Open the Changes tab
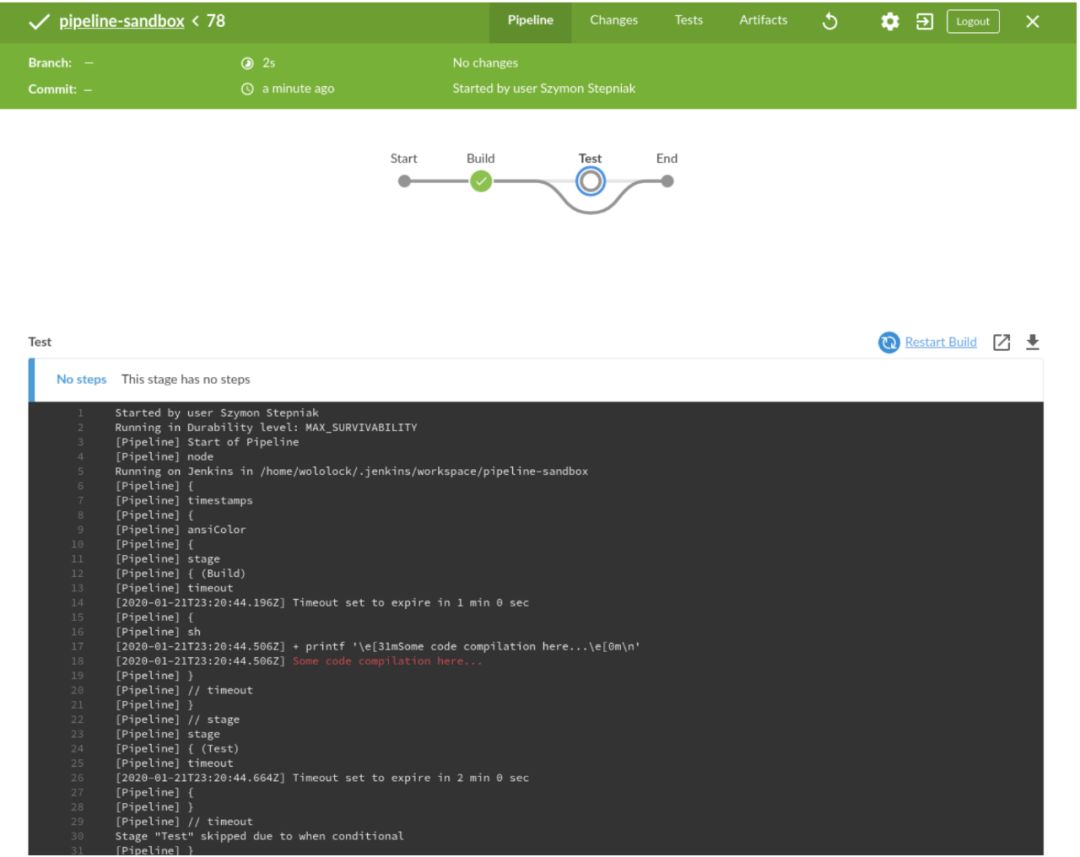 (613, 21)
